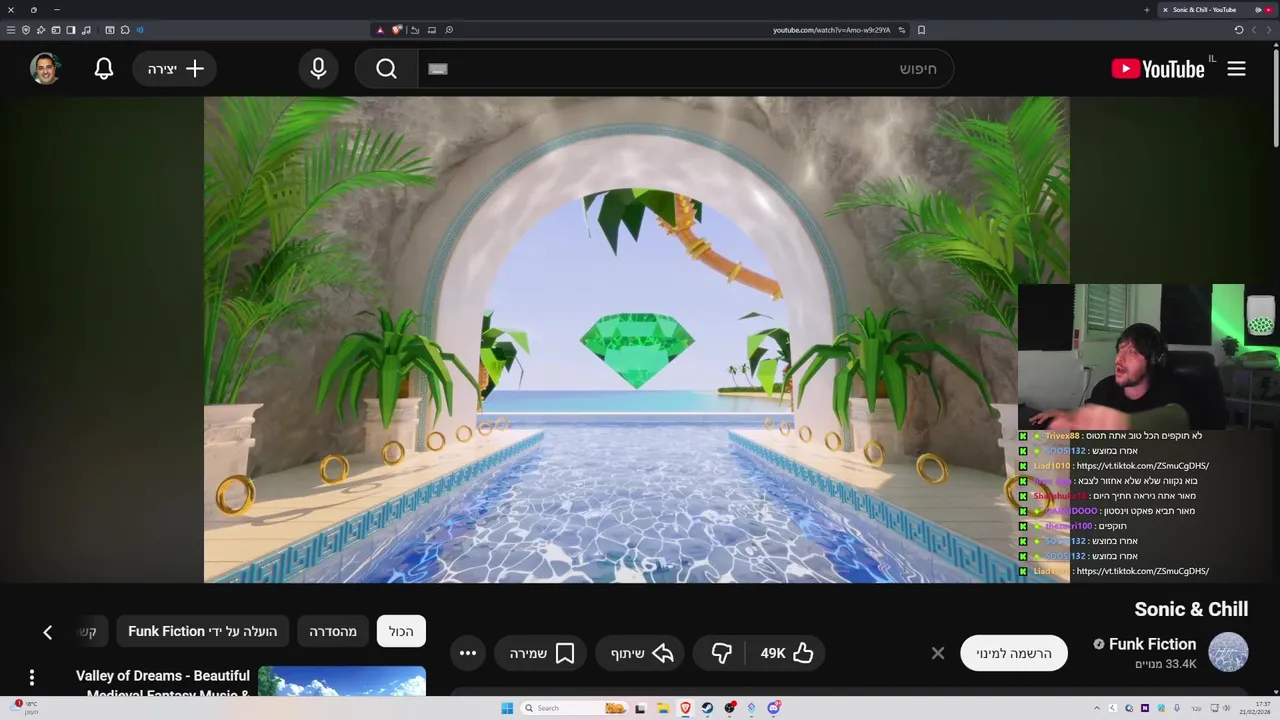Open the on-screen keyboard icon in search
Viewport: 1280px width, 720px height.
click(438, 69)
